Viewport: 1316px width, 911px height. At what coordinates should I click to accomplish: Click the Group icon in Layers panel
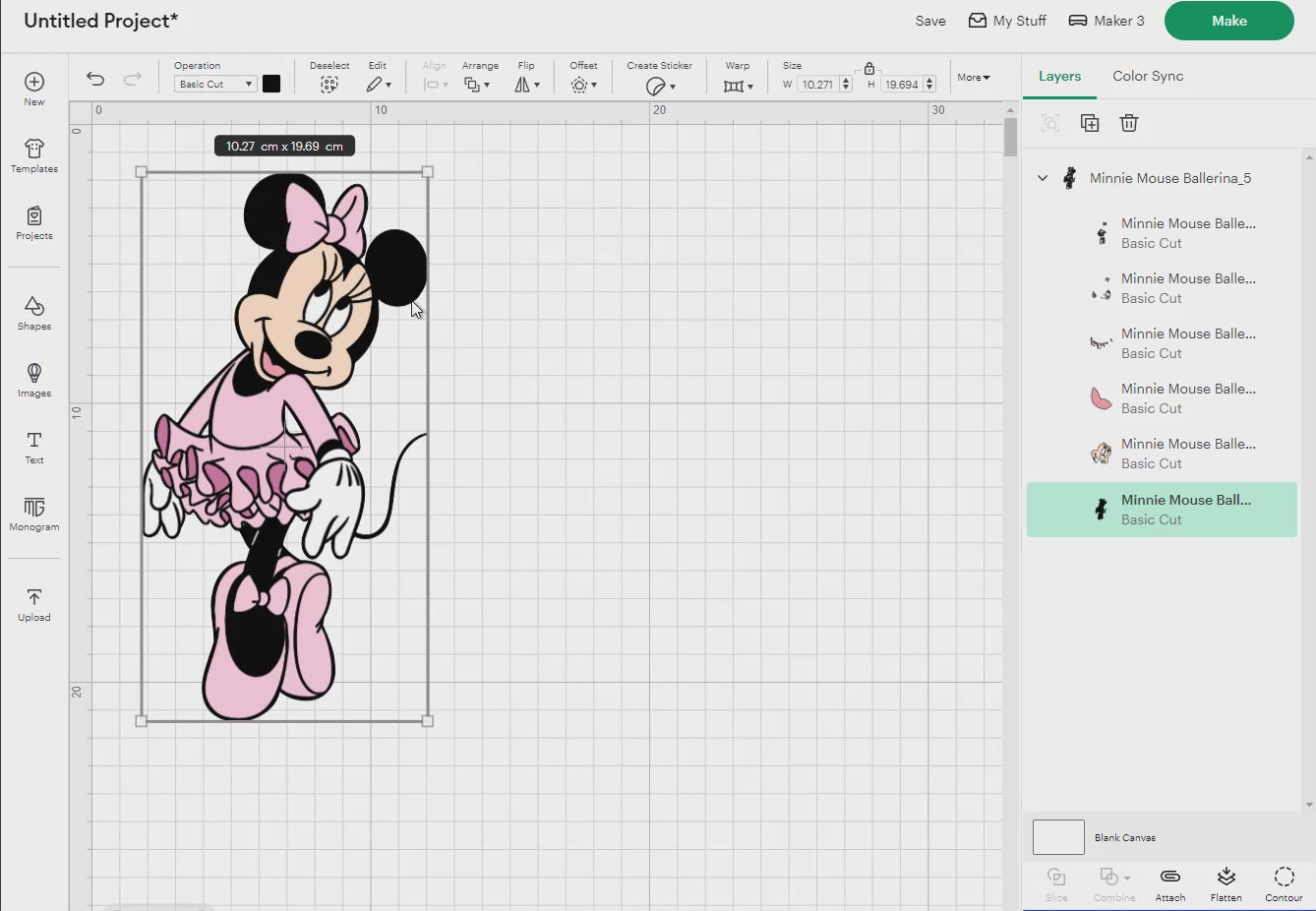pyautogui.click(x=1050, y=123)
